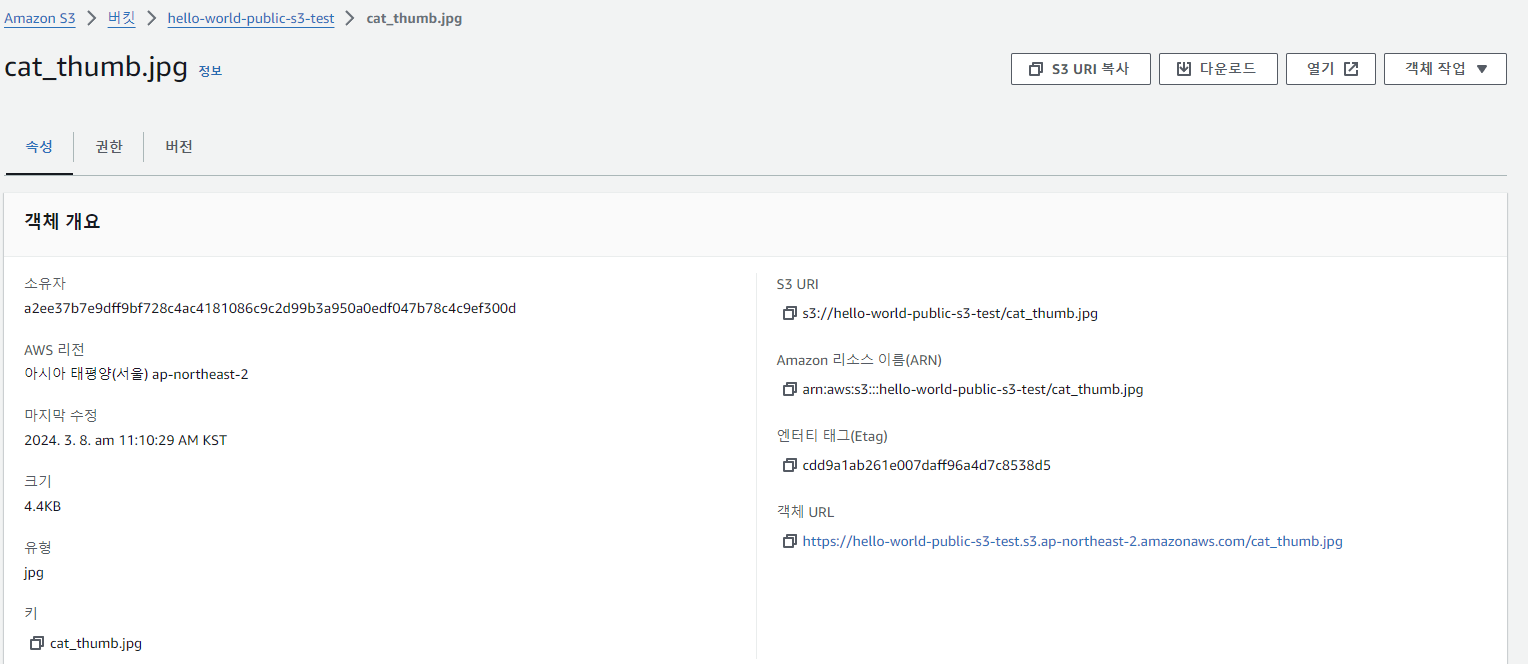Go to 버킷 breadcrumb link
The image size is (1528, 664).
tap(121, 18)
